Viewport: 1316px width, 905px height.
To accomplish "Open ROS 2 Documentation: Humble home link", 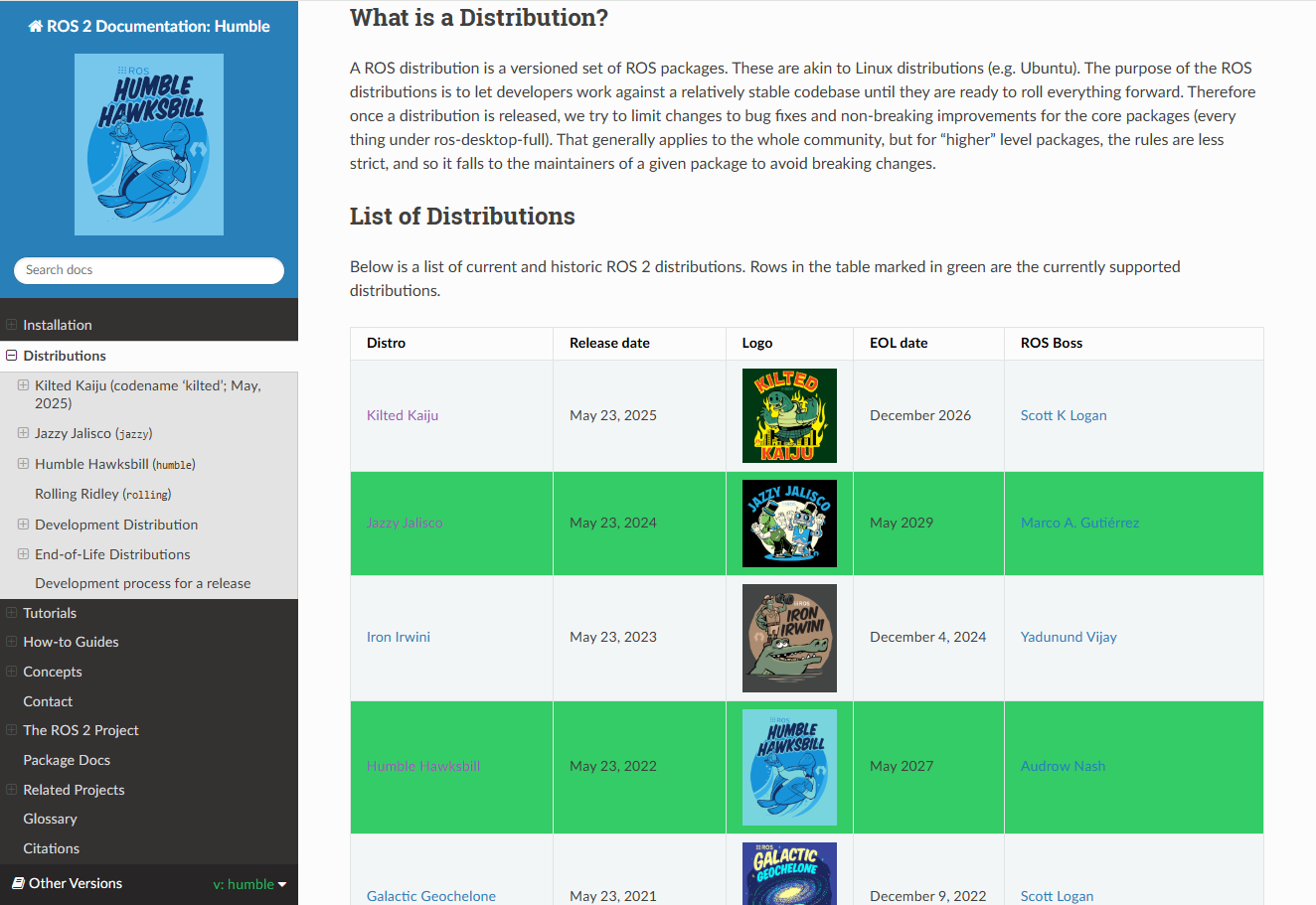I will [149, 27].
